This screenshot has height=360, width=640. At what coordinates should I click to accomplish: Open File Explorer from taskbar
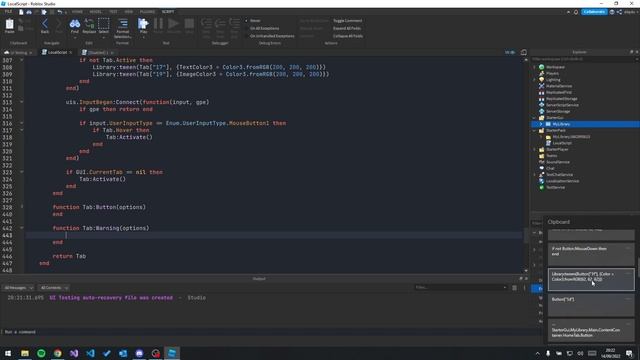25,353
